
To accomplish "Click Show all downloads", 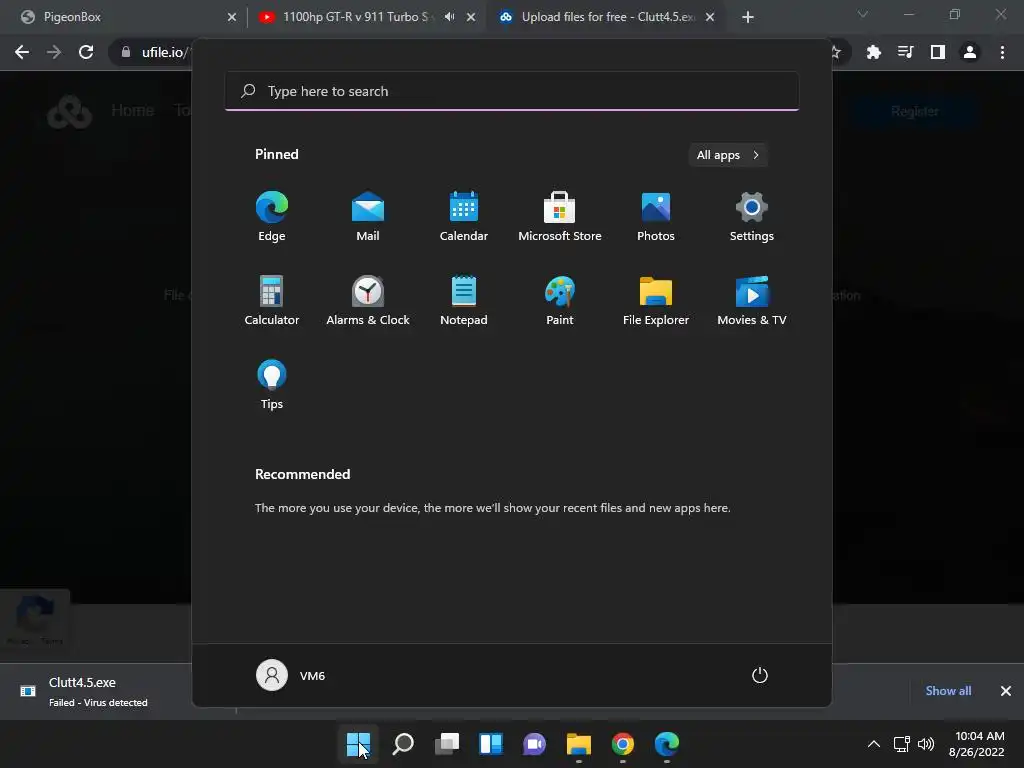I will pyautogui.click(x=948, y=691).
